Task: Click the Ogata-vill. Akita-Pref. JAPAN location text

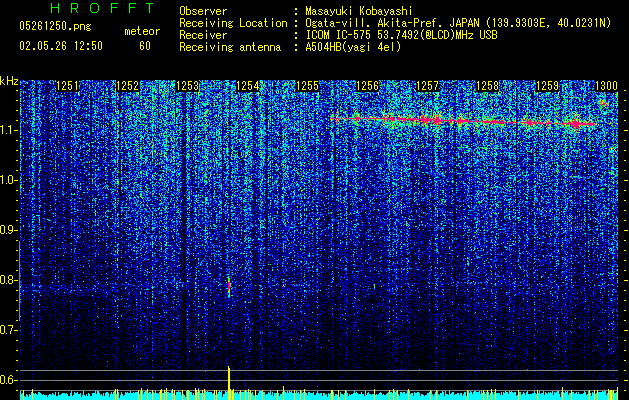Action: (458, 23)
